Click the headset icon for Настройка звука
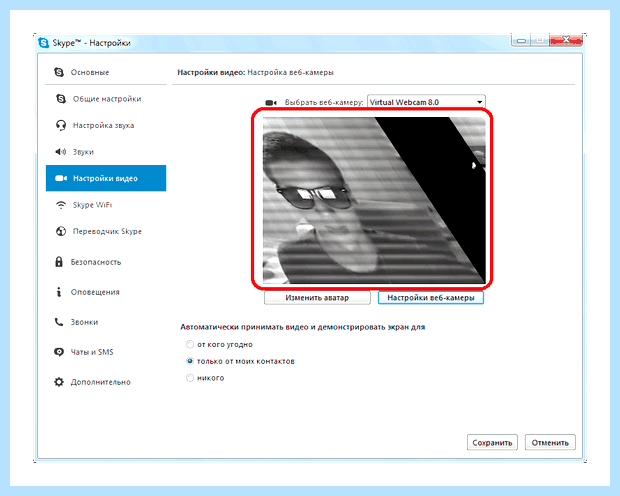 (x=61, y=125)
